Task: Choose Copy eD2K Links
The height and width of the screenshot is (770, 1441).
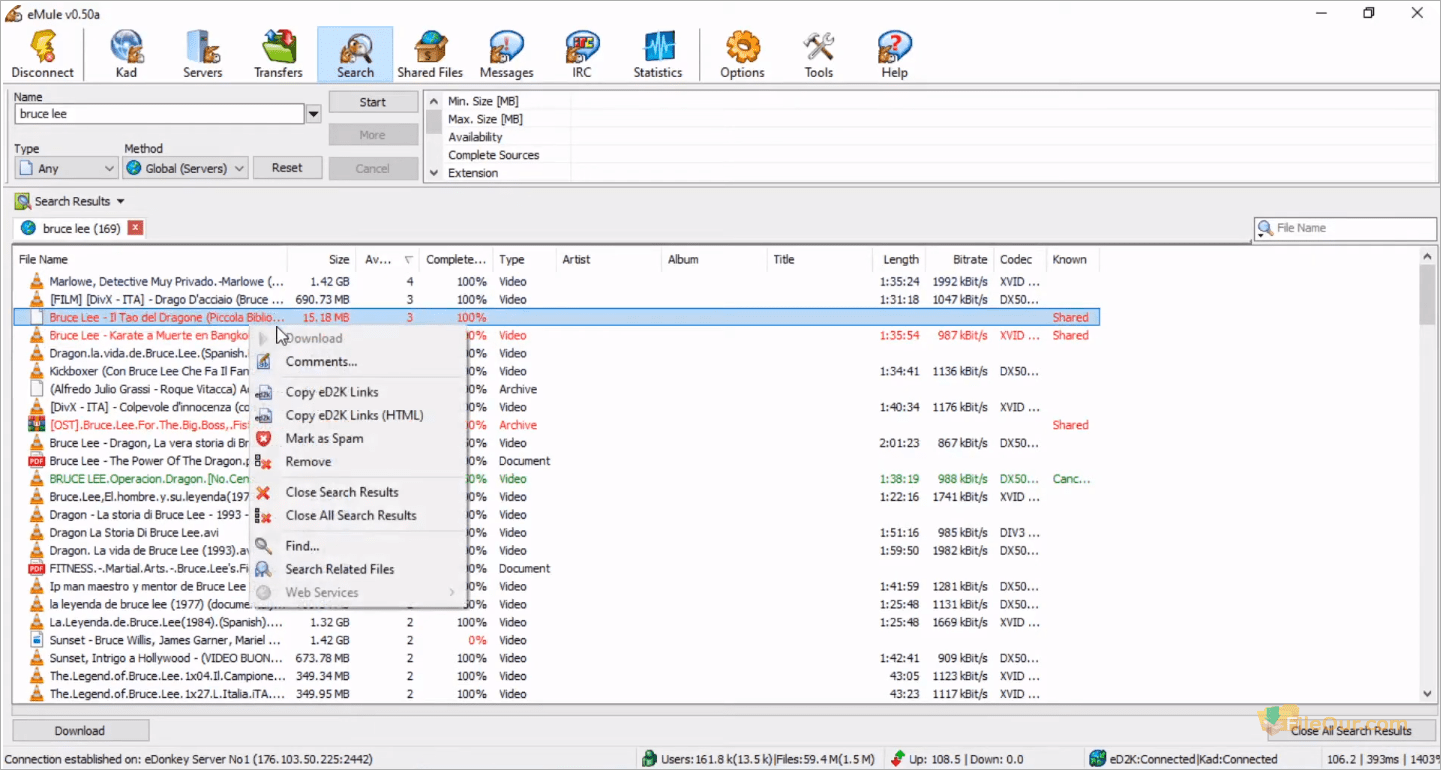Action: pyautogui.click(x=332, y=392)
